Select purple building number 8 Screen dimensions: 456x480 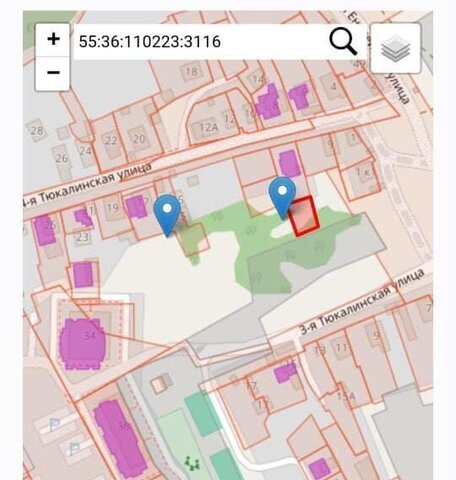(x=268, y=102)
